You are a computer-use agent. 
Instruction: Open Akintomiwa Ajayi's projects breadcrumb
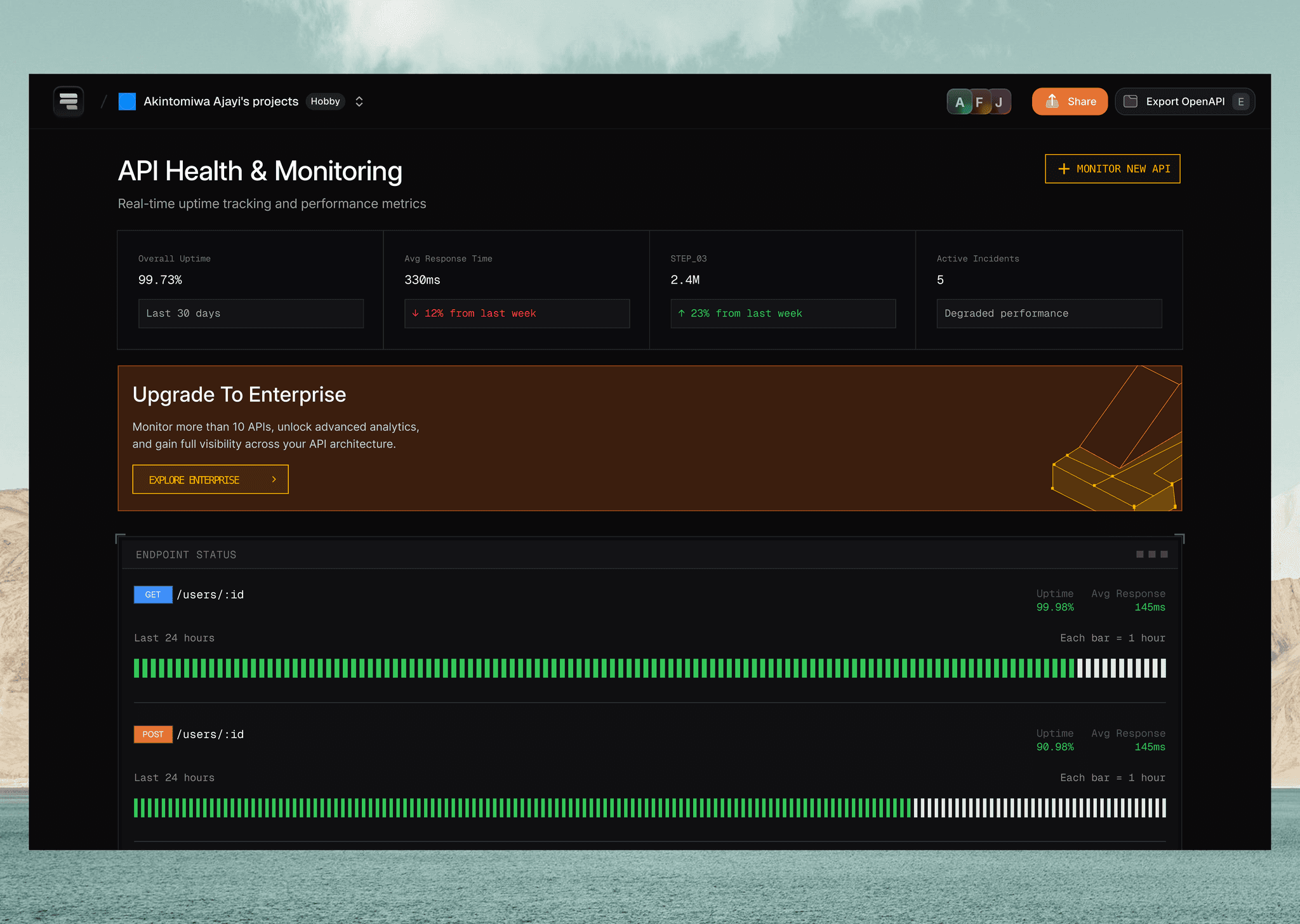pyautogui.click(x=220, y=102)
